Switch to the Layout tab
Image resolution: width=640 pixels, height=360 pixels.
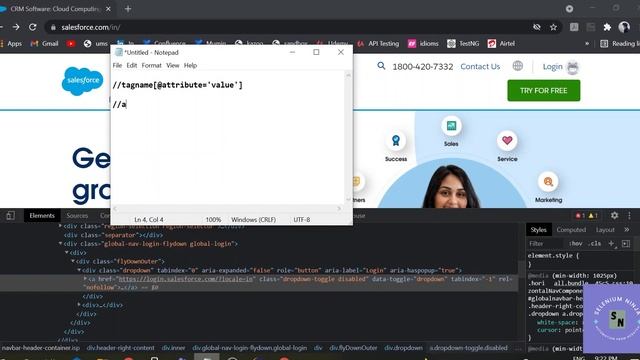(x=605, y=230)
